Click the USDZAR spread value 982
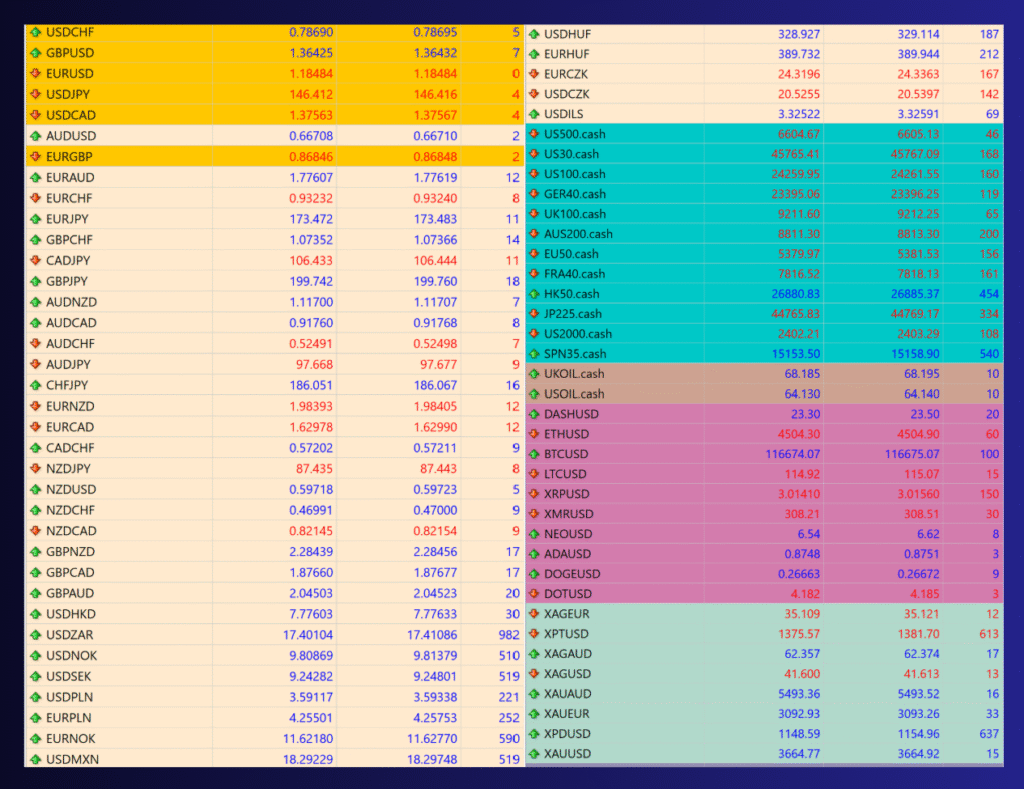 [x=509, y=635]
